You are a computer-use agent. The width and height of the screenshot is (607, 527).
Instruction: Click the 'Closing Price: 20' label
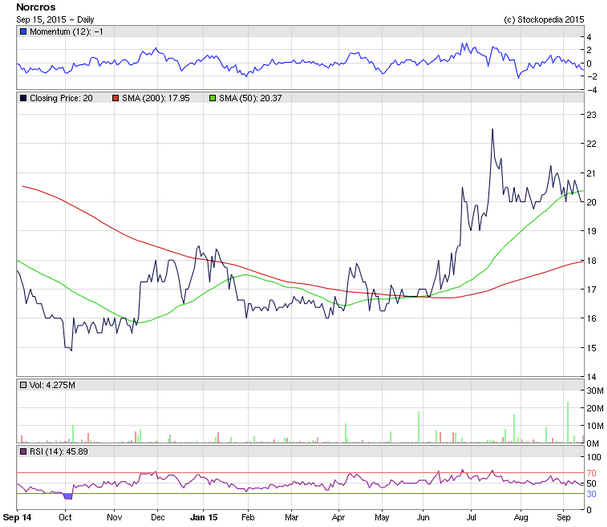[61, 98]
